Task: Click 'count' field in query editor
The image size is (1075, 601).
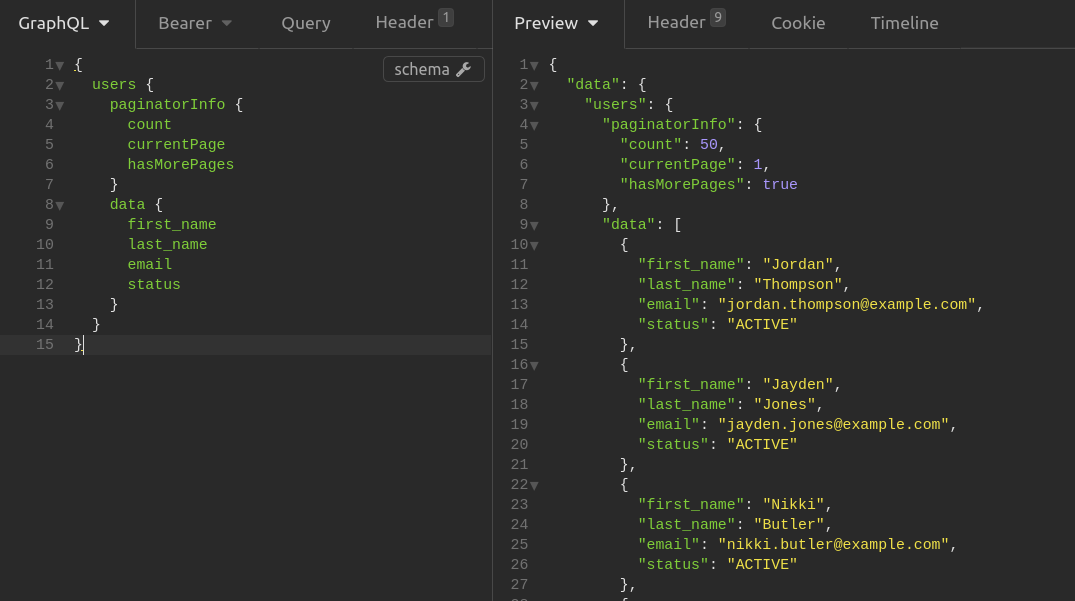Action: coord(149,125)
